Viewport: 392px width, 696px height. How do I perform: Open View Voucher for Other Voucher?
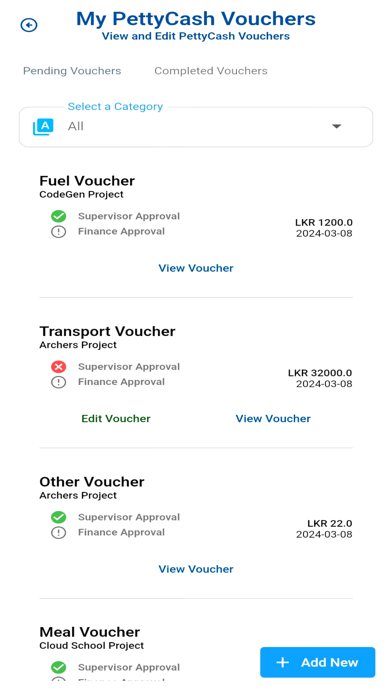pyautogui.click(x=196, y=569)
